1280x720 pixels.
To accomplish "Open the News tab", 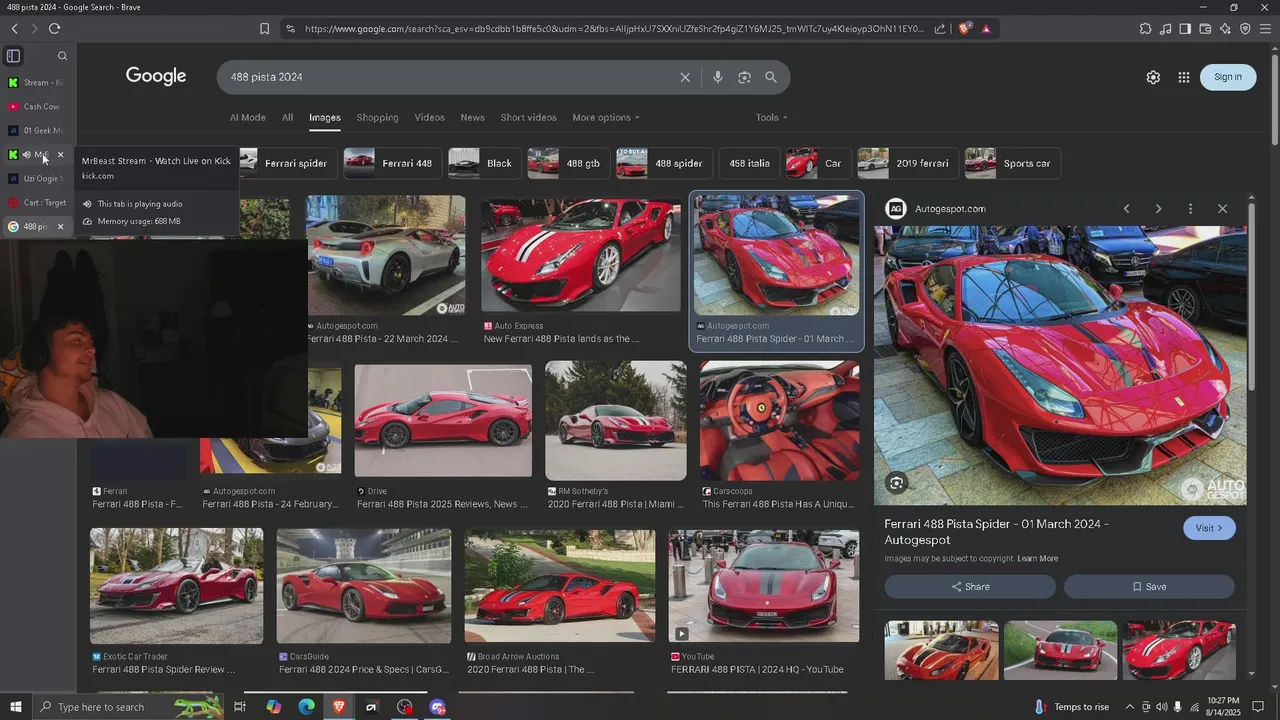I will [472, 118].
